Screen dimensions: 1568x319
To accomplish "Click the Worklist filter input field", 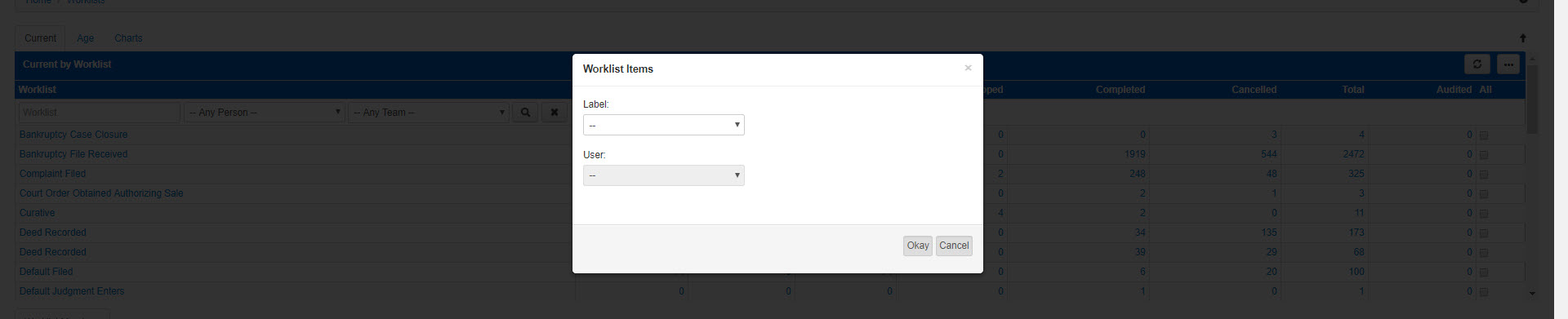I will point(99,113).
